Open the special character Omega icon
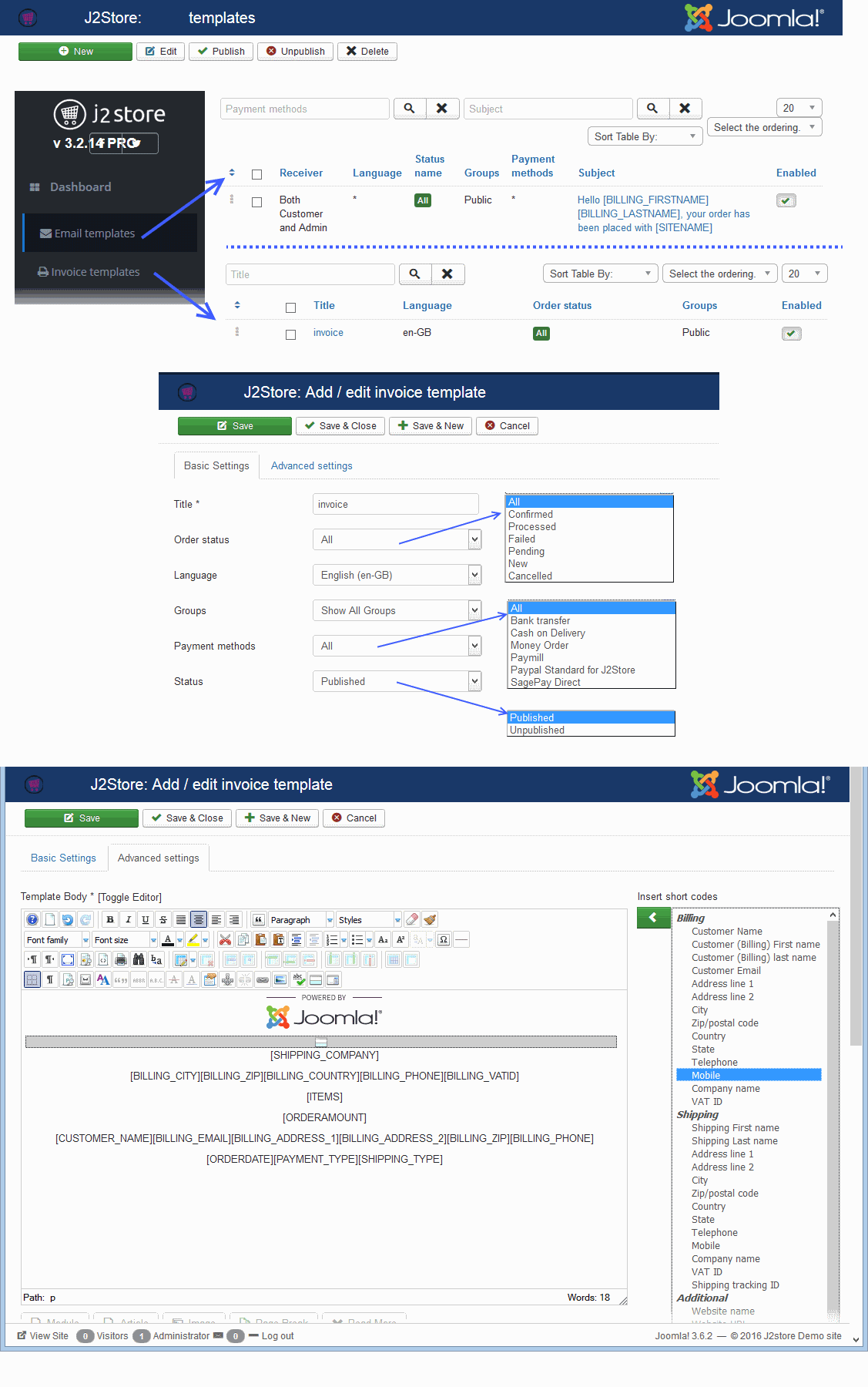Image resolution: width=868 pixels, height=1387 pixels. pyautogui.click(x=444, y=939)
